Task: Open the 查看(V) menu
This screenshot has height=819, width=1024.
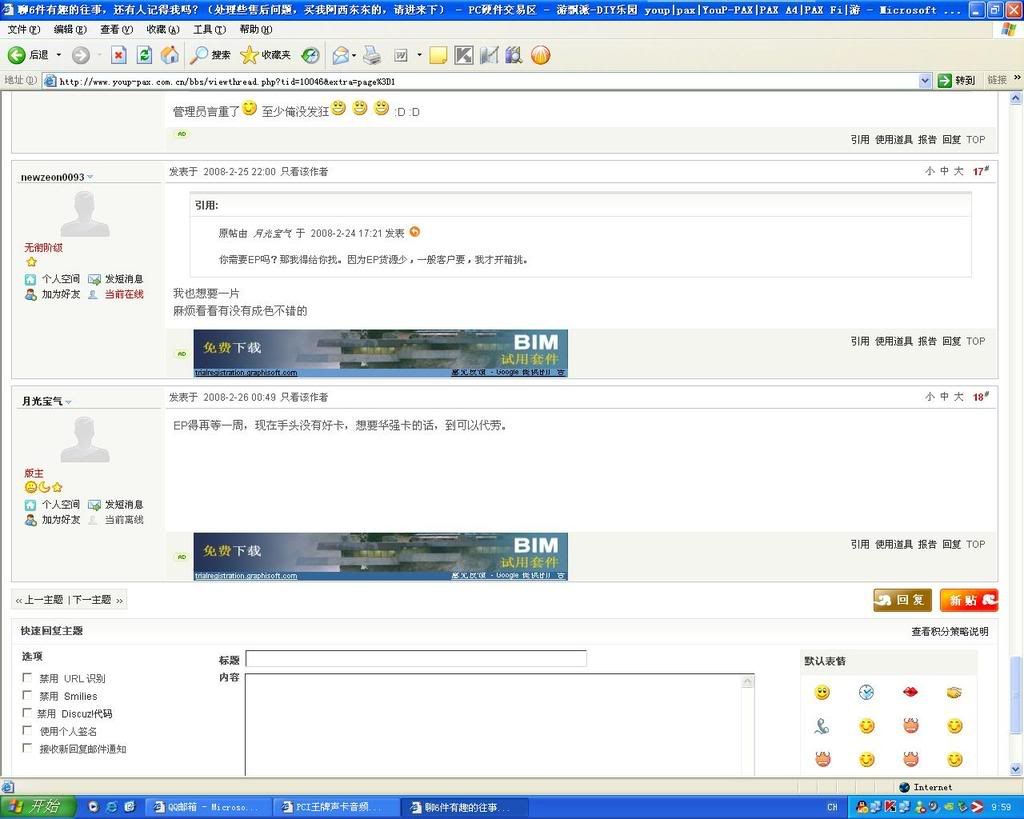Action: coord(116,29)
